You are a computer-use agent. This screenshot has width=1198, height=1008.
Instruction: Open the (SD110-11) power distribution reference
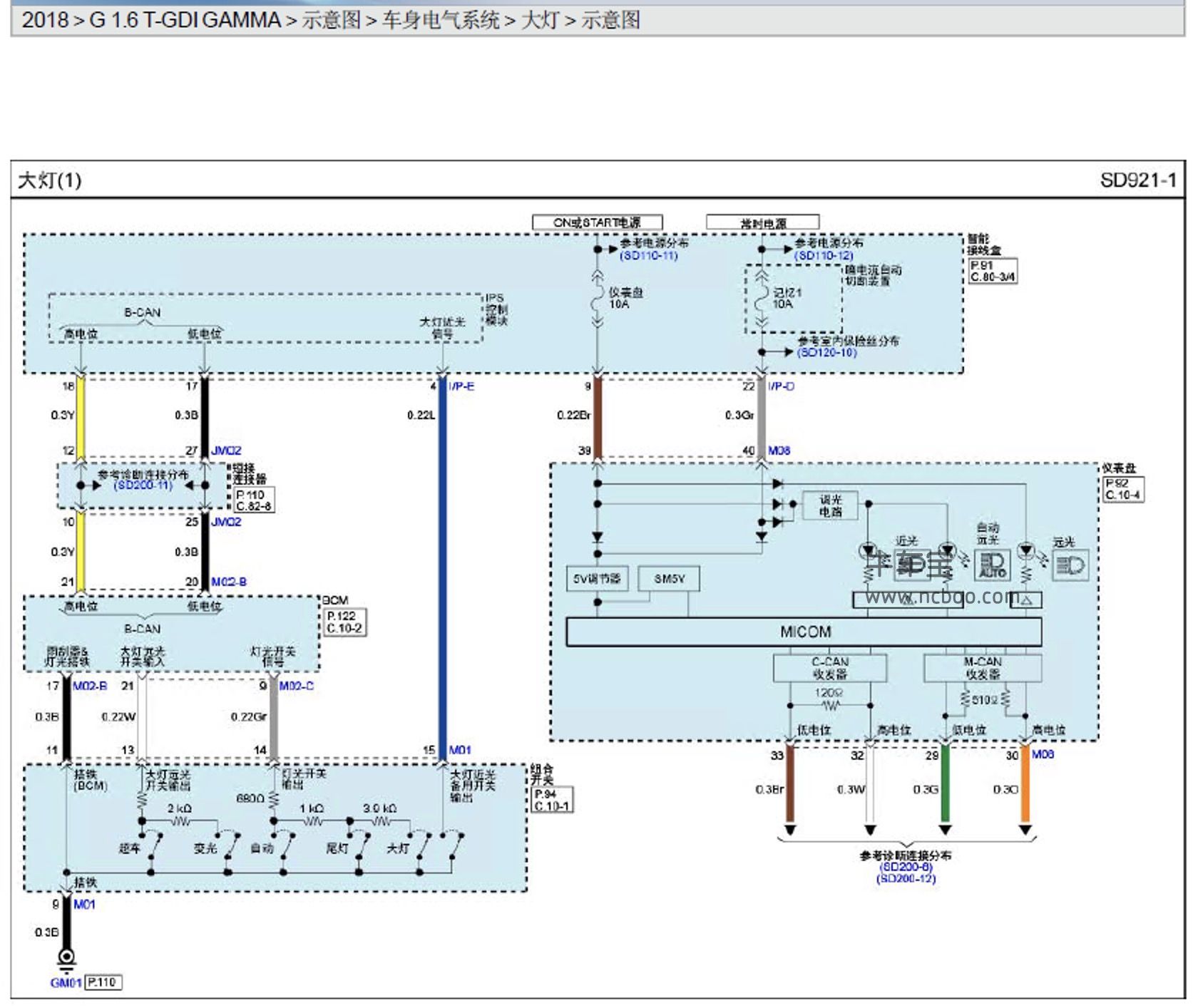click(x=648, y=256)
